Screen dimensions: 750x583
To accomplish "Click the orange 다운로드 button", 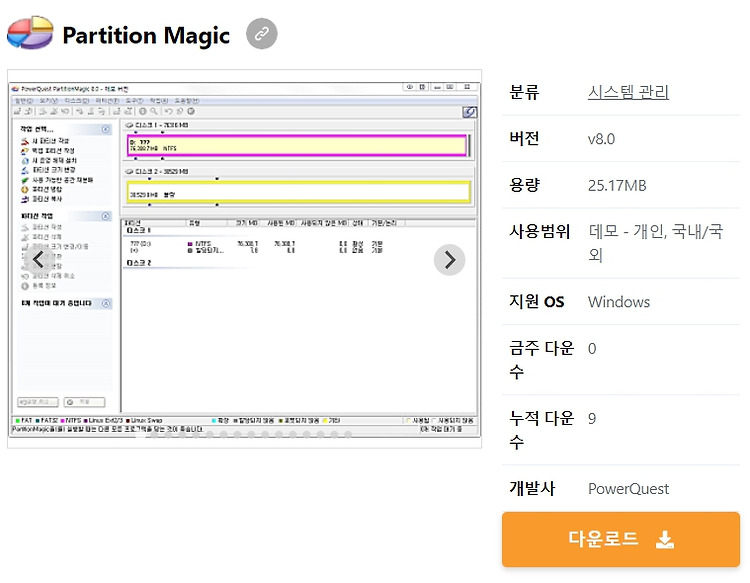I will [620, 539].
